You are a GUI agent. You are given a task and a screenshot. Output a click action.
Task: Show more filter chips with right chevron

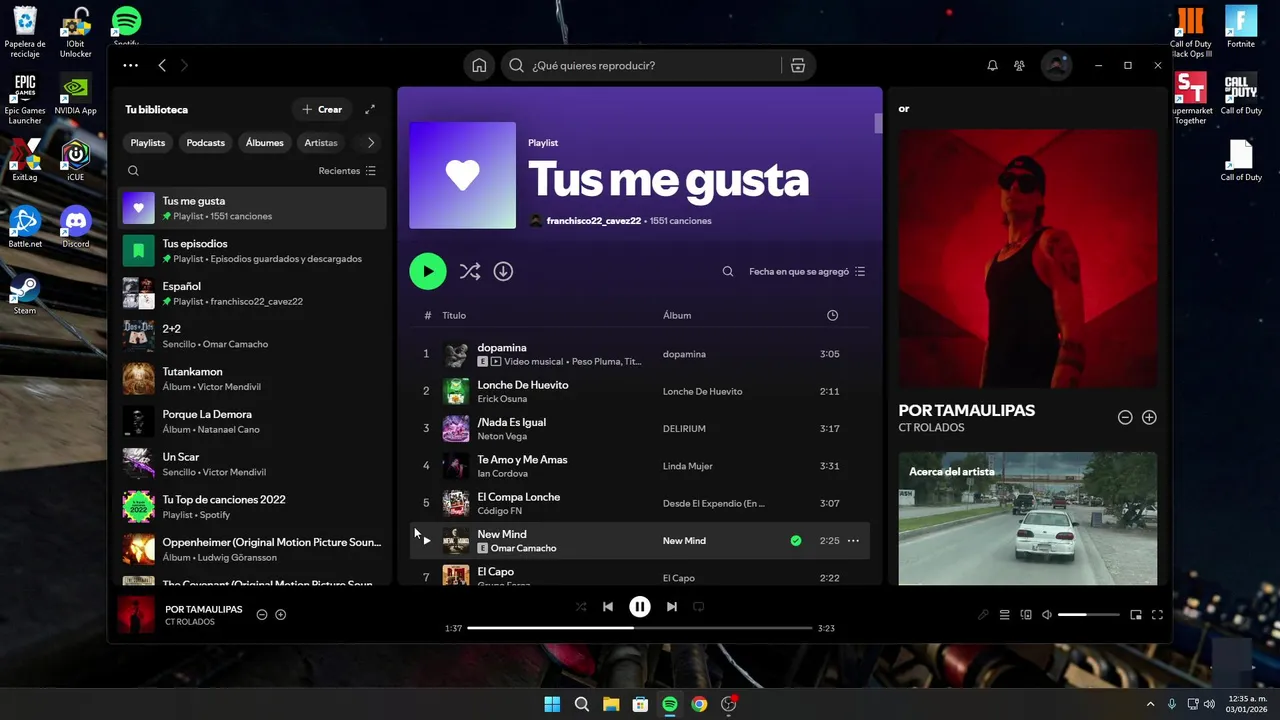tap(371, 142)
